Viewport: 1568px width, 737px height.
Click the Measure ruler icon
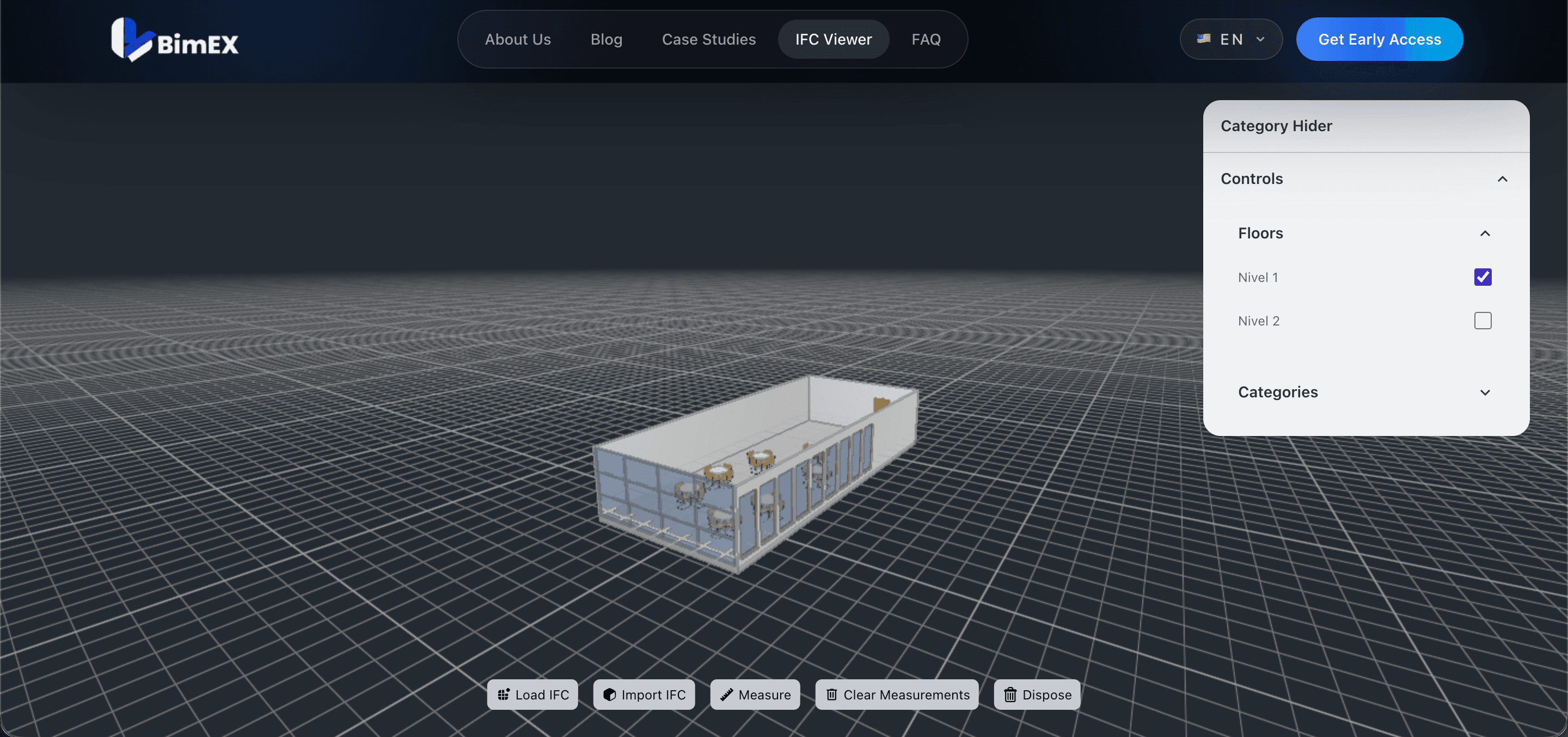726,695
